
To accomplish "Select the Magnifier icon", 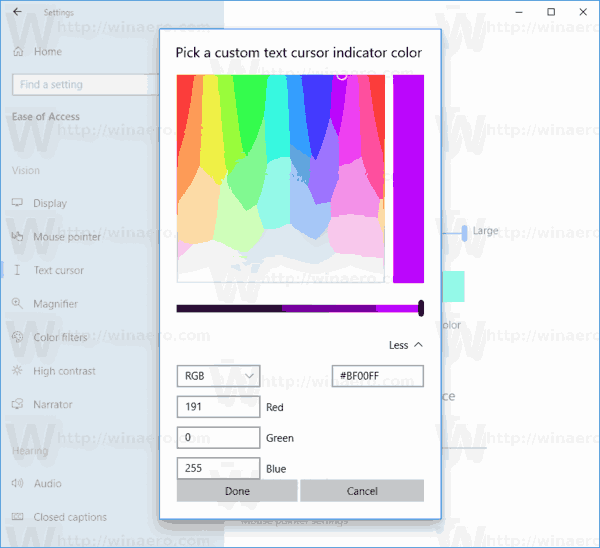I will pos(17,303).
